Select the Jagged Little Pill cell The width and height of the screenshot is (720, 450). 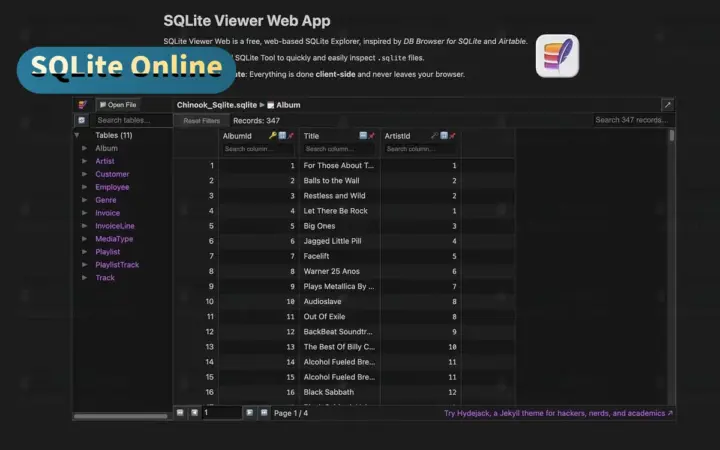tap(340, 241)
